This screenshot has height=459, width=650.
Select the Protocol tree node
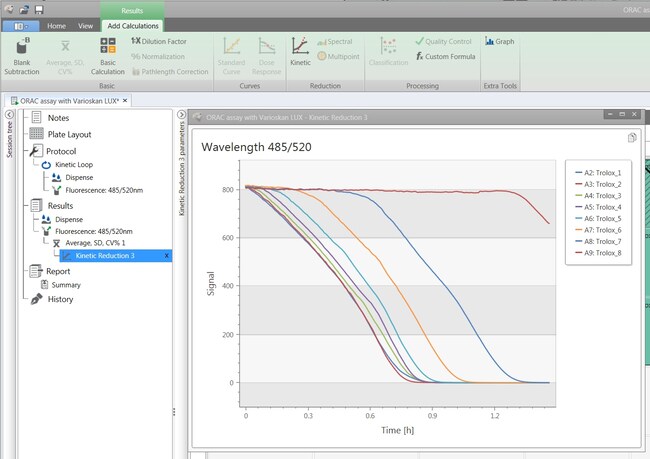pos(61,151)
